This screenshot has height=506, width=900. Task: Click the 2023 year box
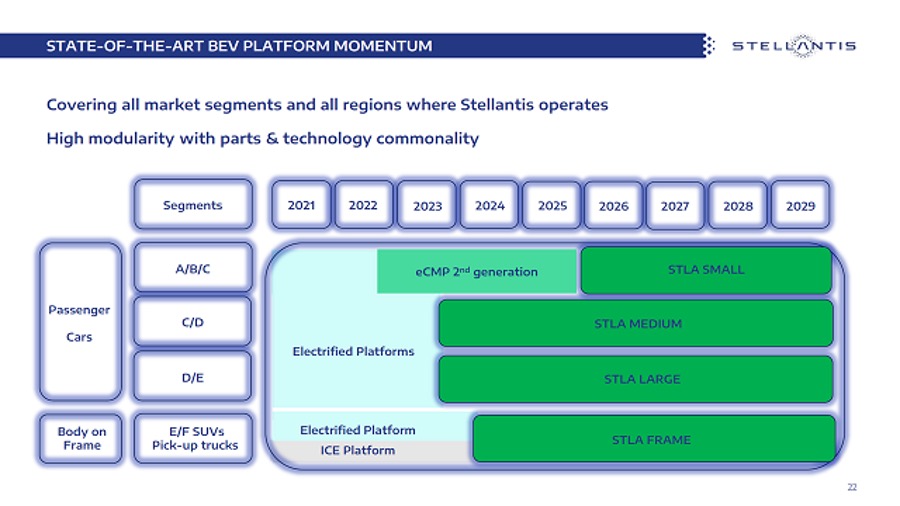coord(427,206)
